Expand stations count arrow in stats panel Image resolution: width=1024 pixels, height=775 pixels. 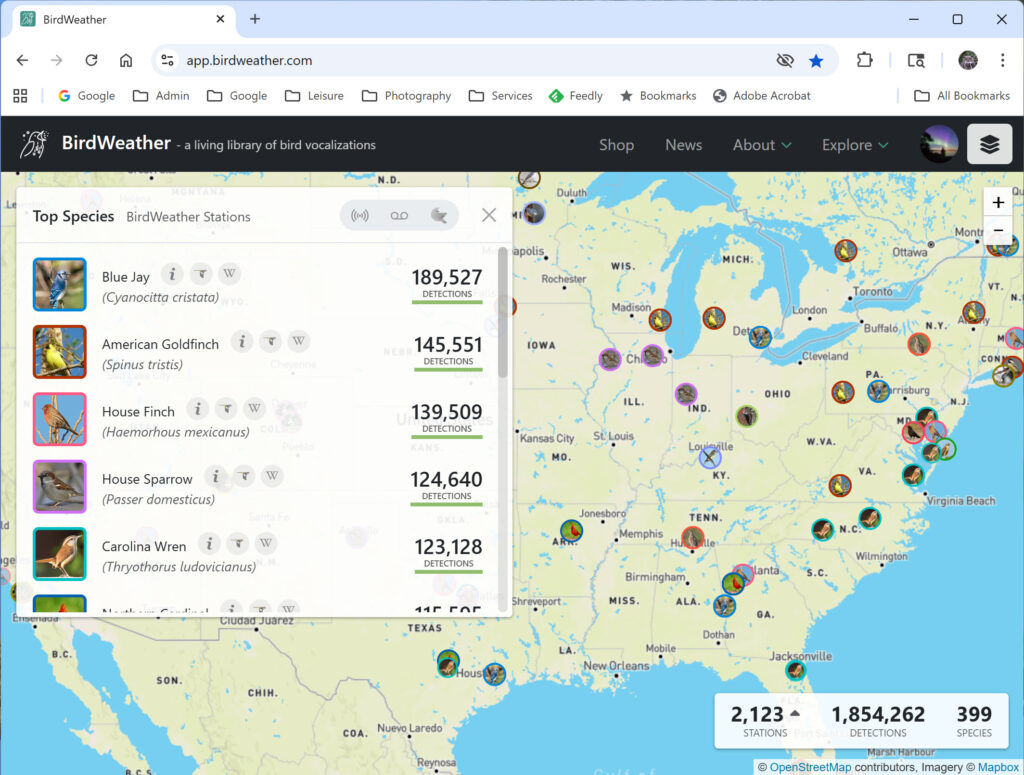795,714
